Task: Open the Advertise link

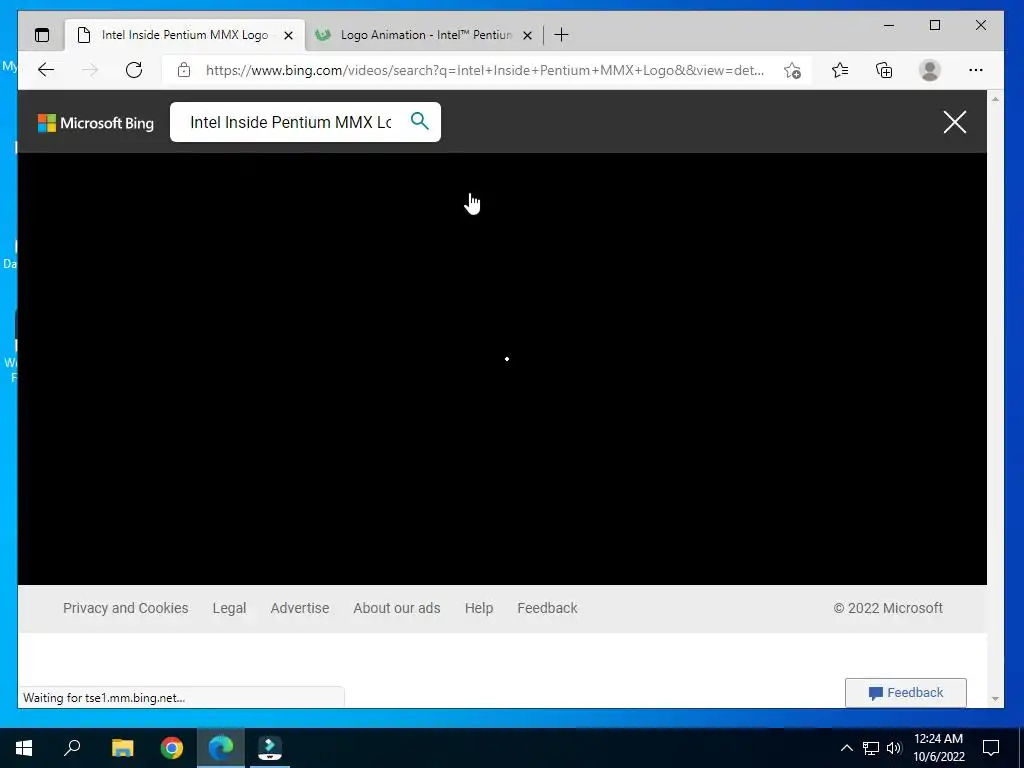Action: 300,608
